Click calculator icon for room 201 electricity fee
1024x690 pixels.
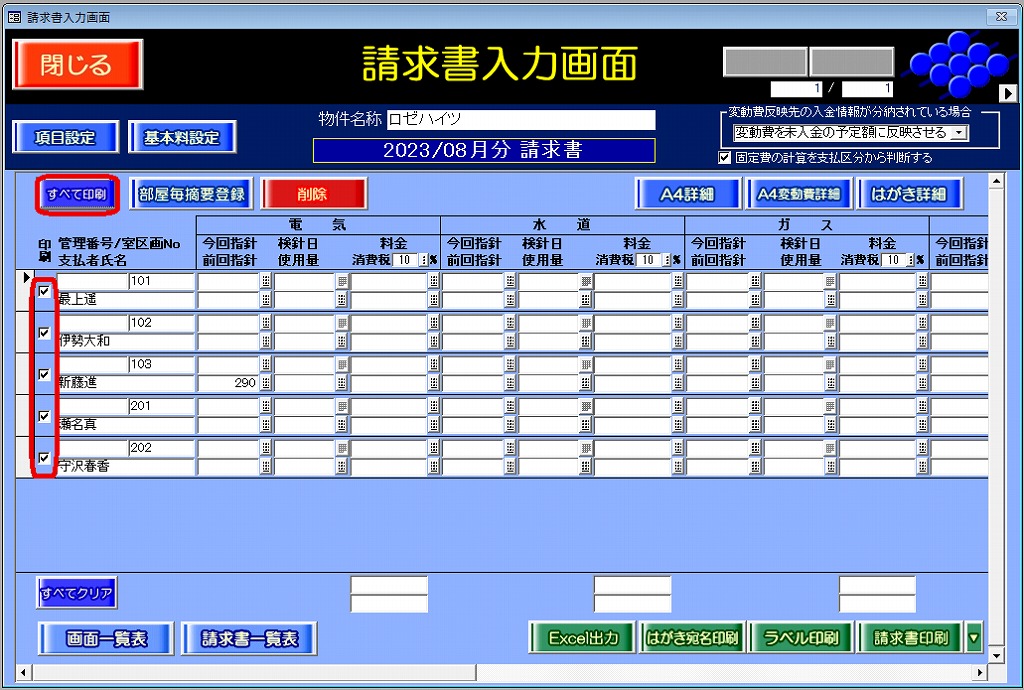point(433,406)
